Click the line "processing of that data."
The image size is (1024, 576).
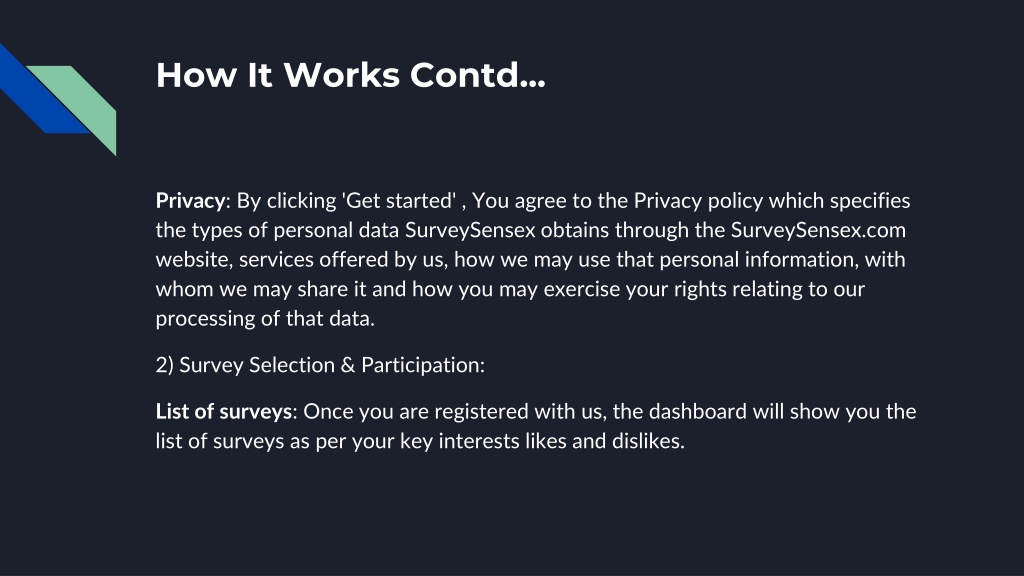[265, 319]
